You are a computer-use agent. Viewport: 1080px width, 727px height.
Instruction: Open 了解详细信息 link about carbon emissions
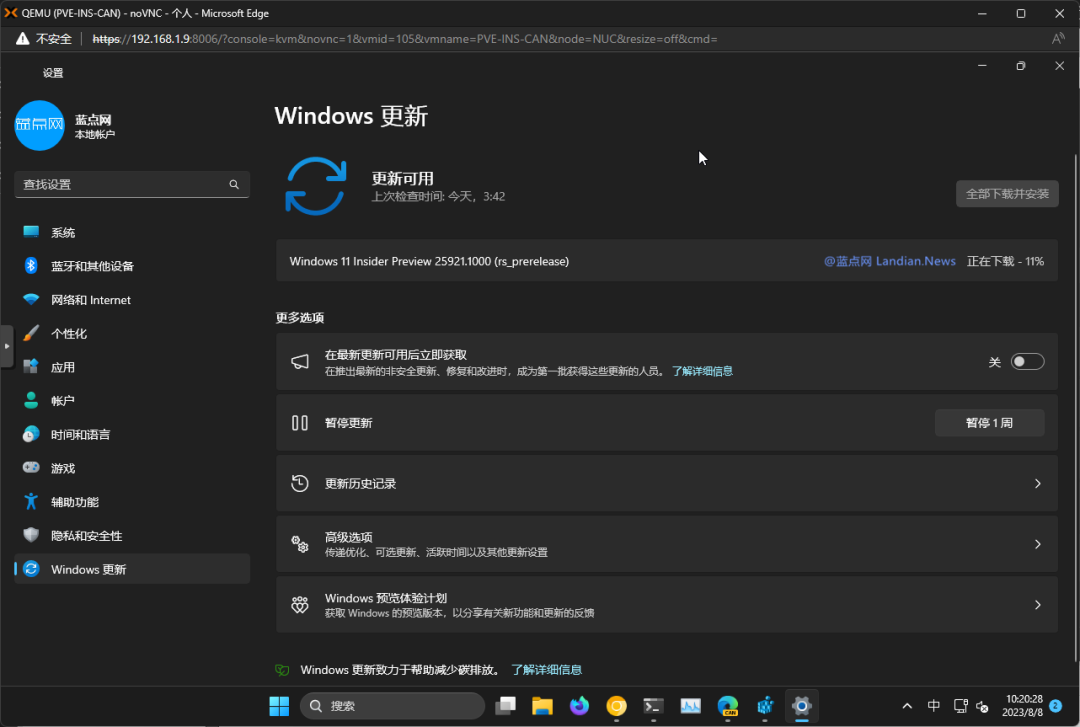(x=546, y=670)
